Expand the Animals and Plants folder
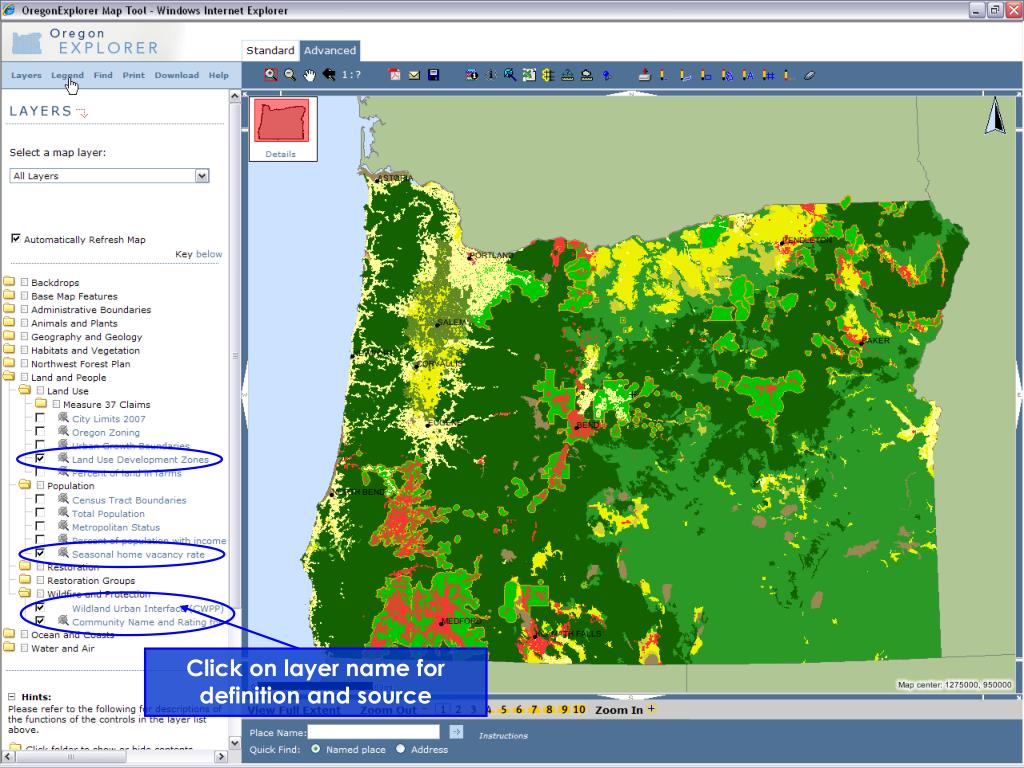The width and height of the screenshot is (1024, 768). pos(9,323)
